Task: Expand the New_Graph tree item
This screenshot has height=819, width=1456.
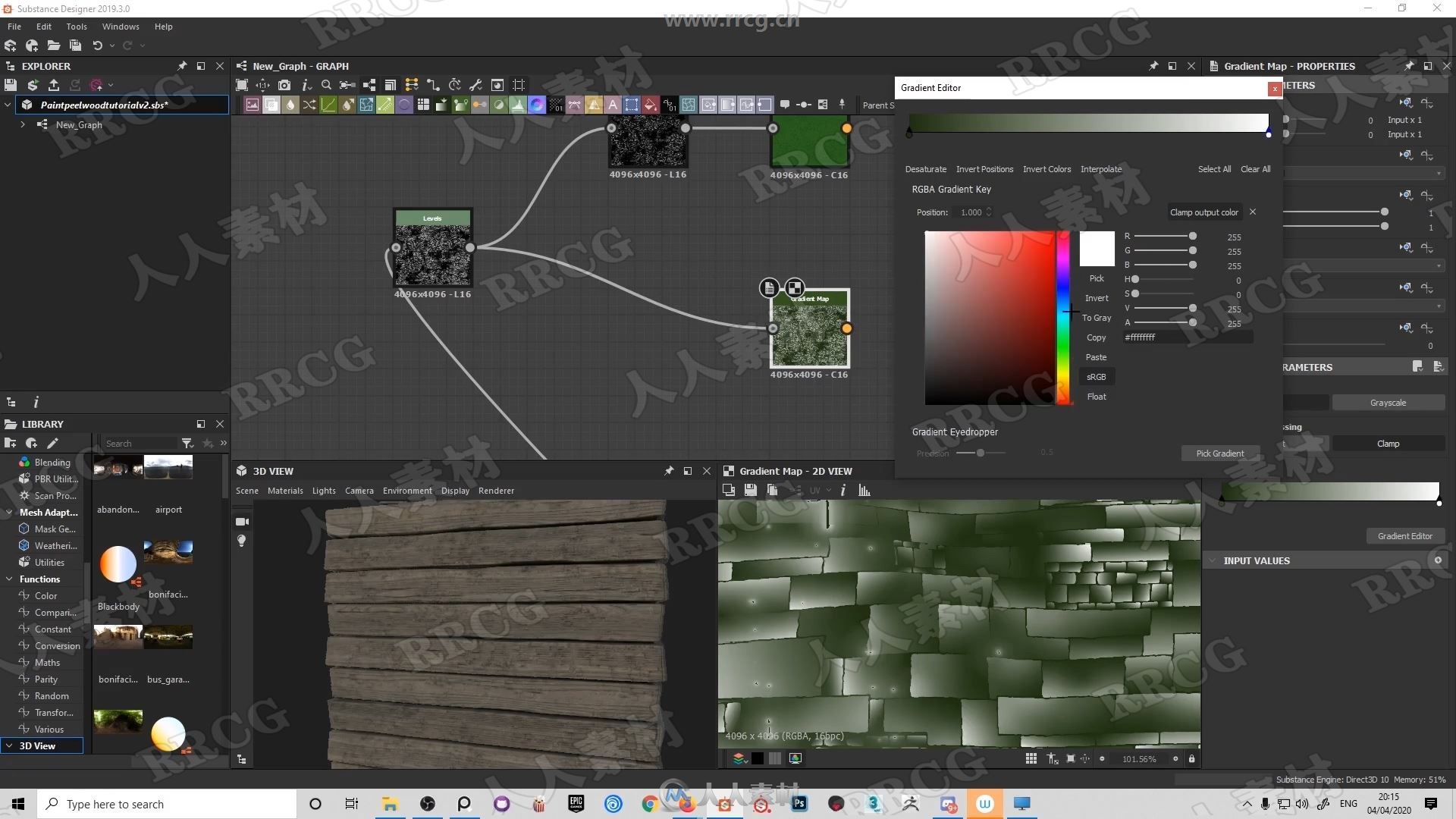Action: click(x=23, y=124)
